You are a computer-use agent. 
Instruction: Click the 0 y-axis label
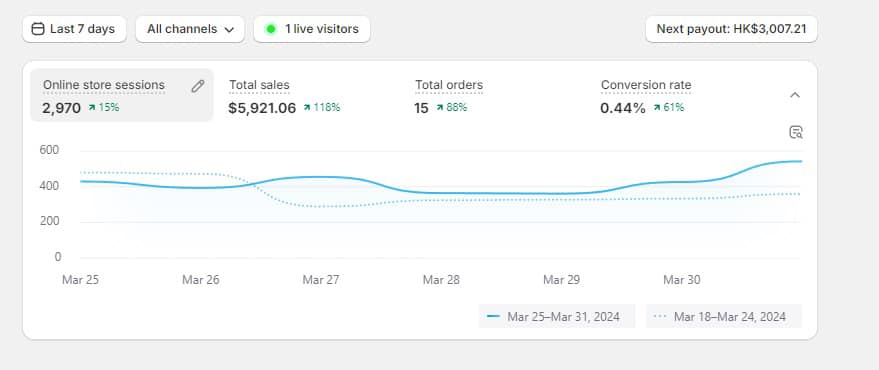pyautogui.click(x=58, y=257)
